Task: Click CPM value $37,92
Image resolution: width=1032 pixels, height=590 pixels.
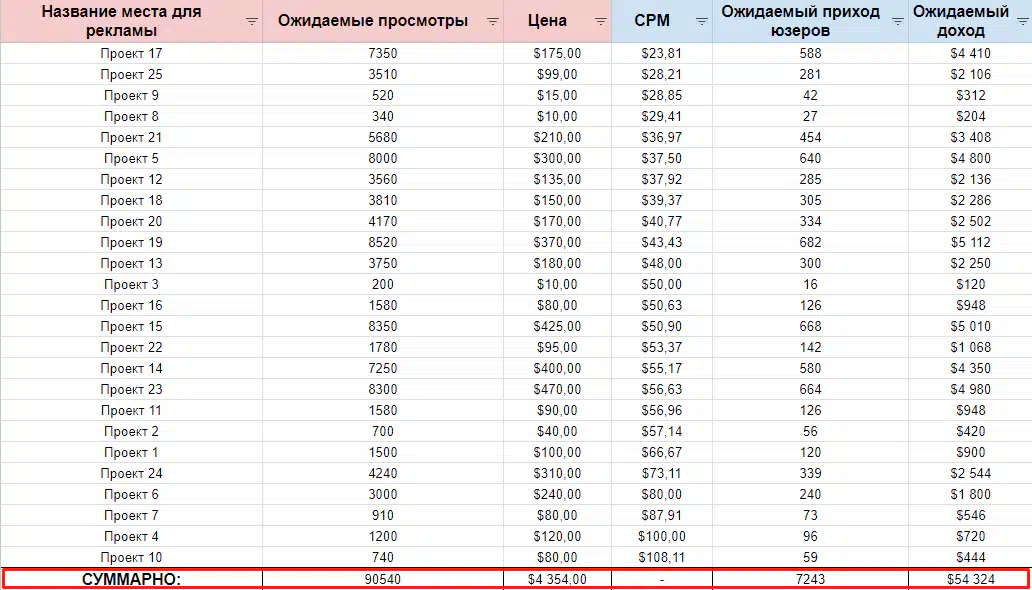Action: 662,180
